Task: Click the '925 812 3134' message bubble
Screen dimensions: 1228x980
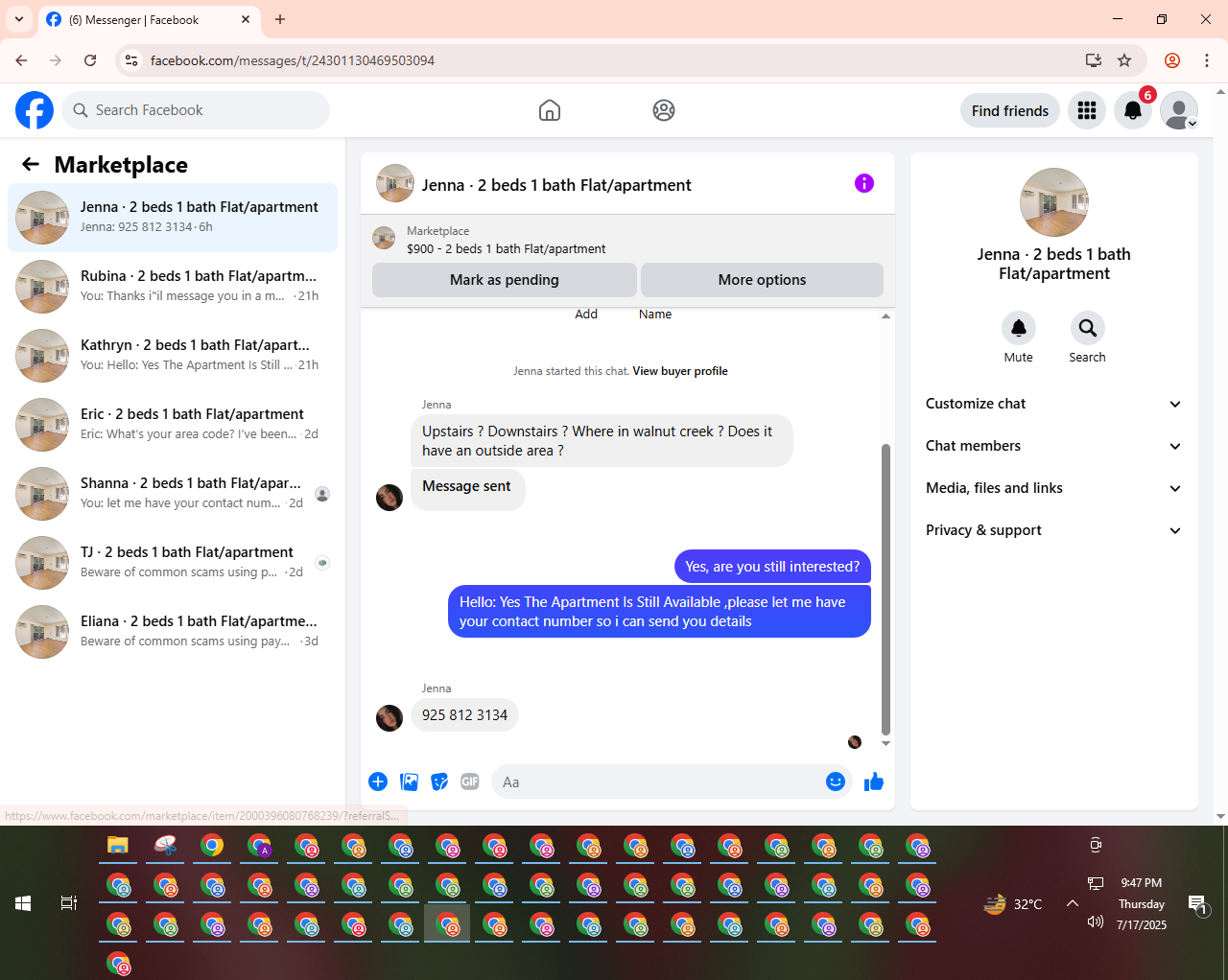Action: [x=464, y=715]
